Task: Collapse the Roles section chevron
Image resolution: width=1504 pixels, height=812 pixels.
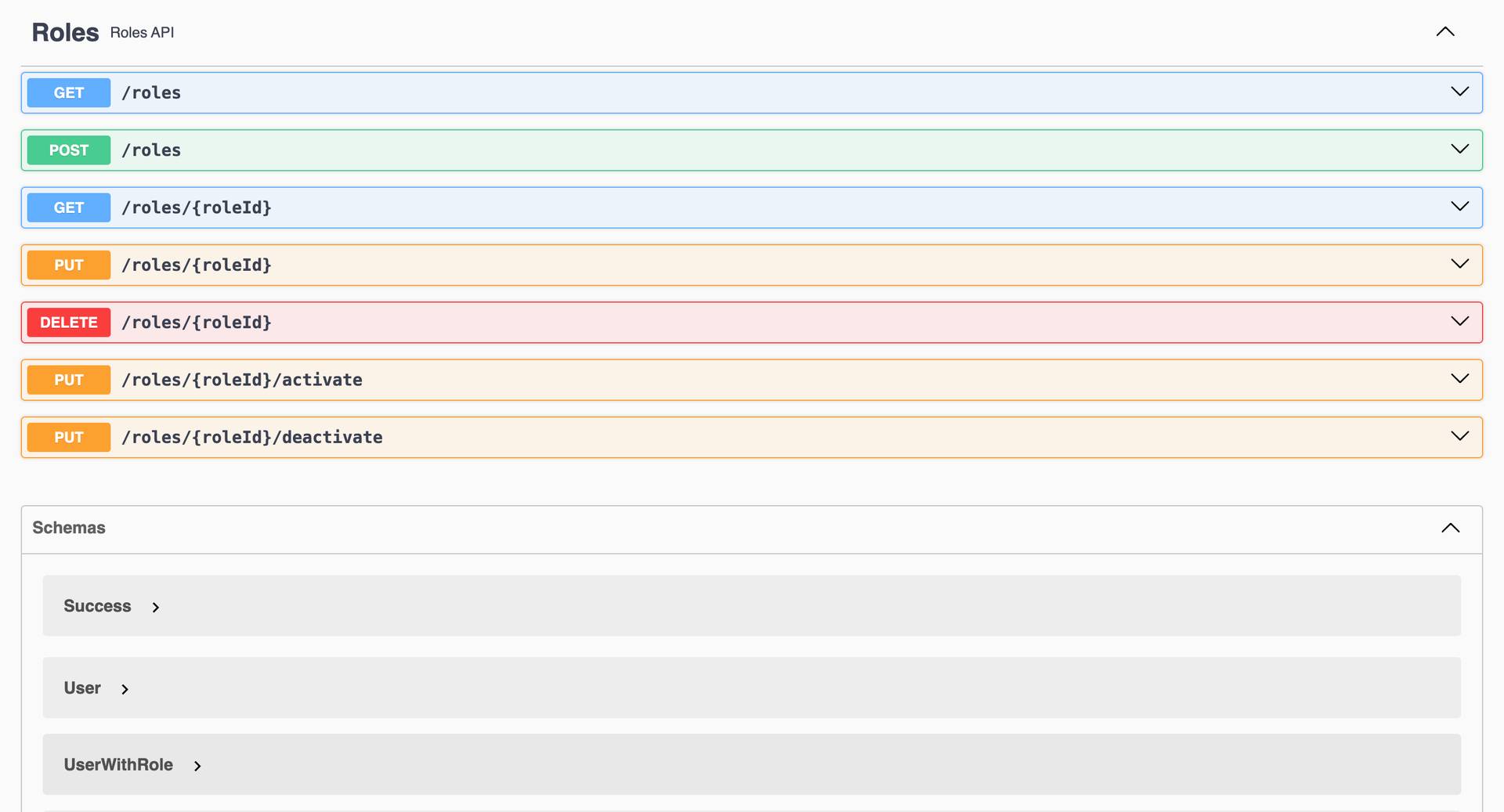Action: [1445, 32]
